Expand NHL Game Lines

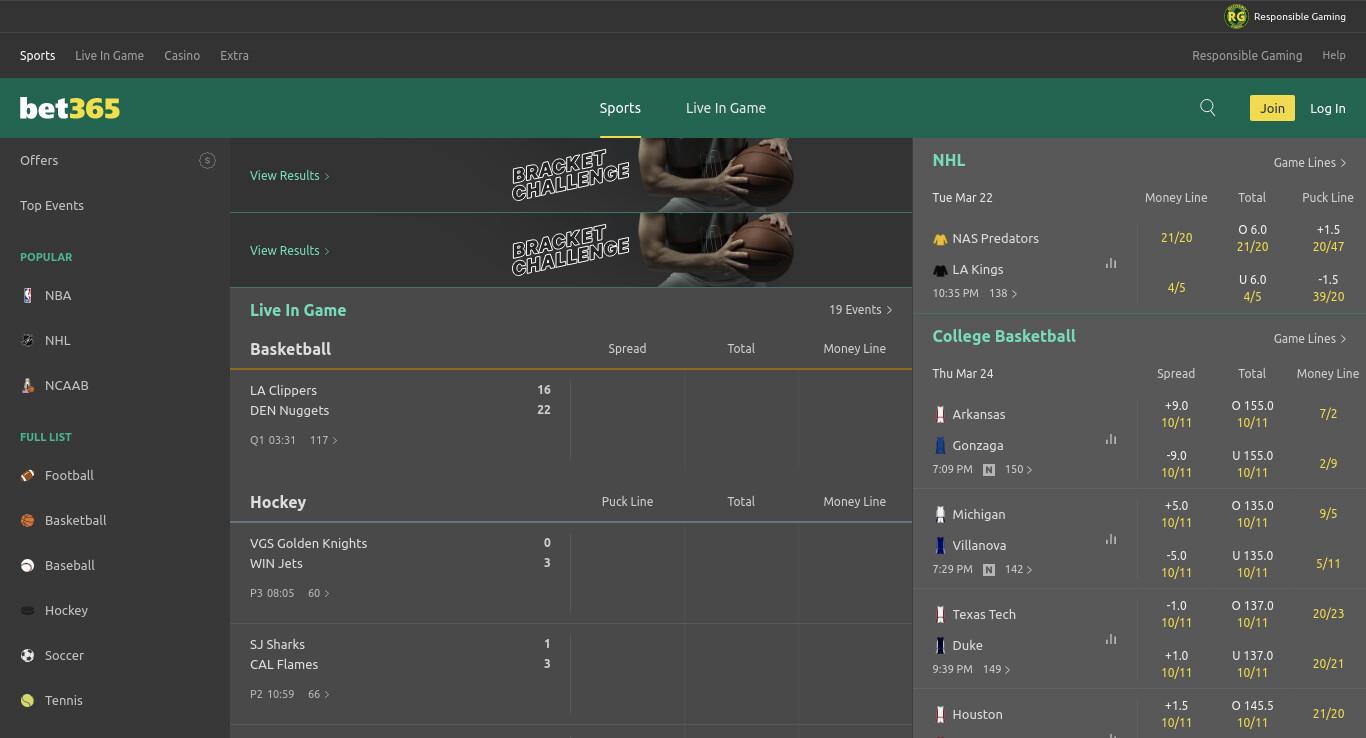pyautogui.click(x=1310, y=162)
